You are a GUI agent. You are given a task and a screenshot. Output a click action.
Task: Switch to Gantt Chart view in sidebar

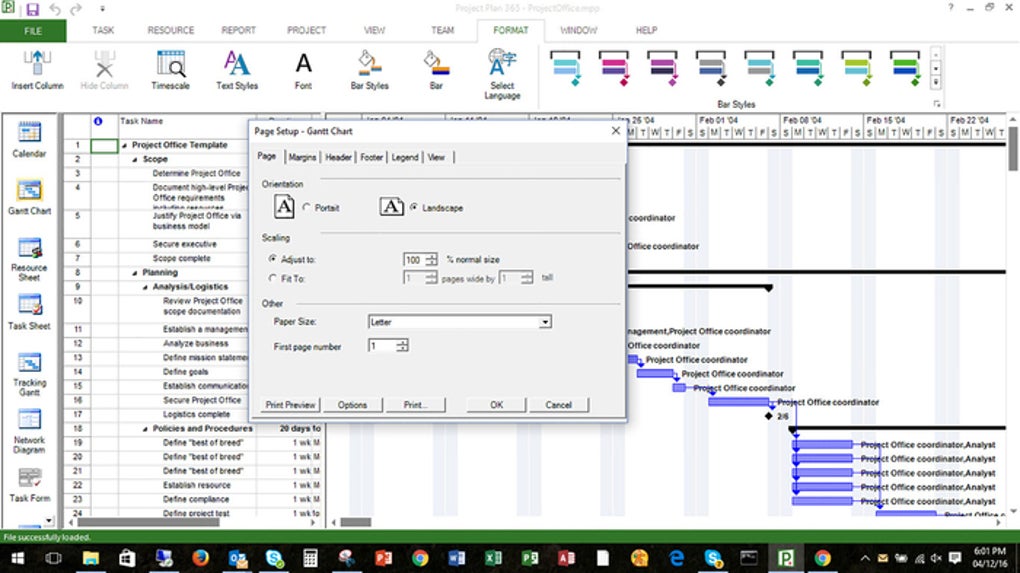29,196
